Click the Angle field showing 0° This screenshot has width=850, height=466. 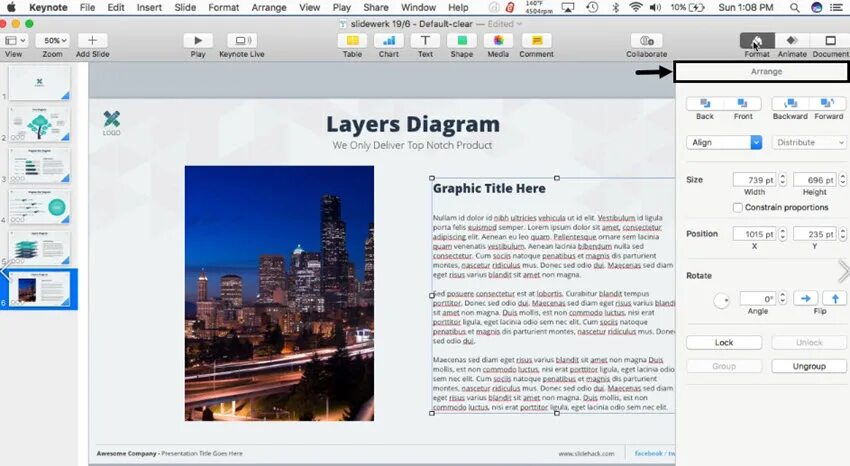(758, 299)
